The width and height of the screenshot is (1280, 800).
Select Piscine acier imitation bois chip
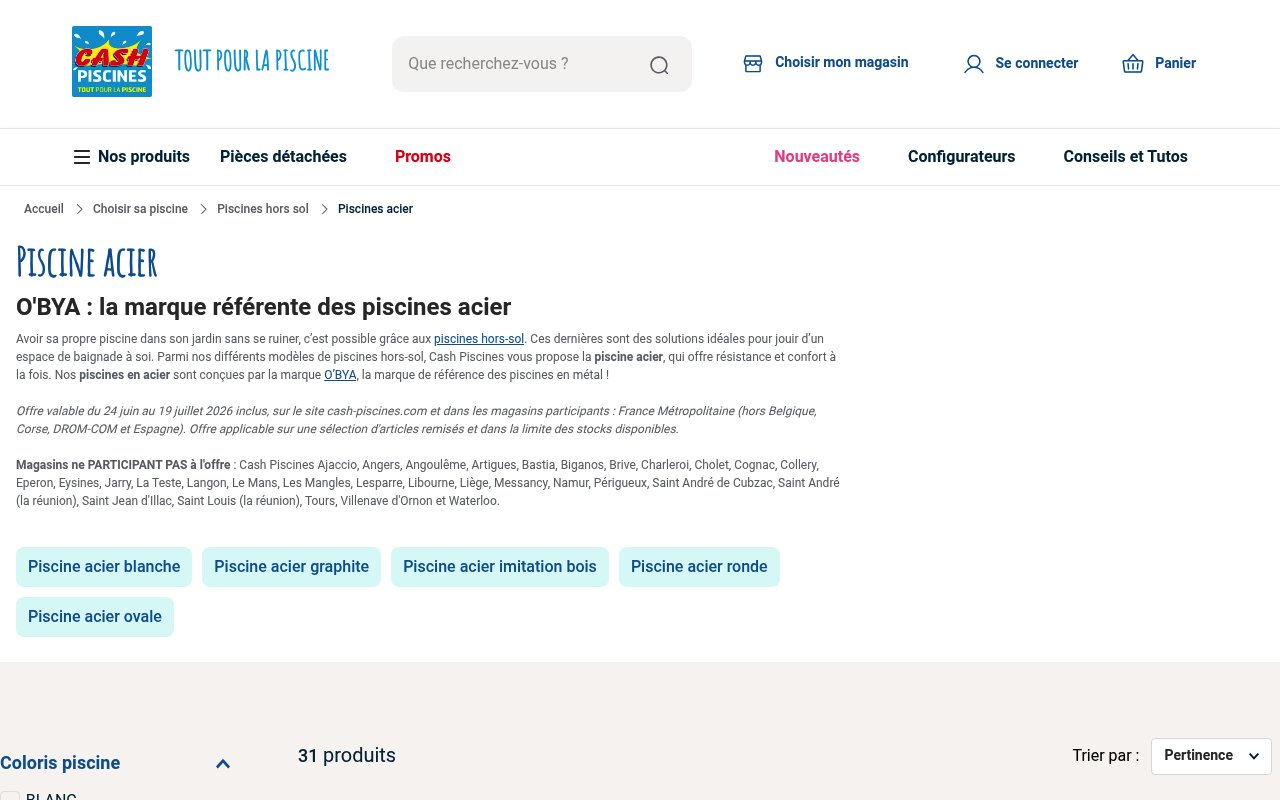click(x=500, y=567)
